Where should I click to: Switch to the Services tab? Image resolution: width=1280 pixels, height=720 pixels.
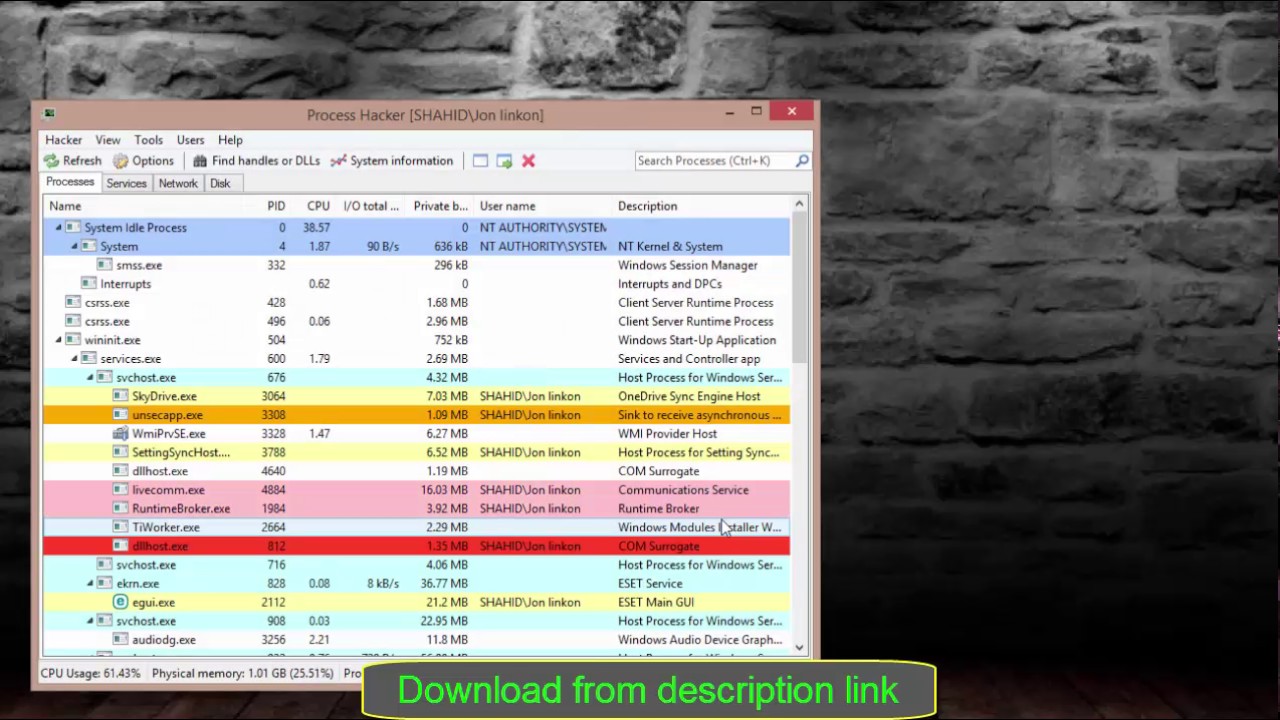click(x=126, y=183)
